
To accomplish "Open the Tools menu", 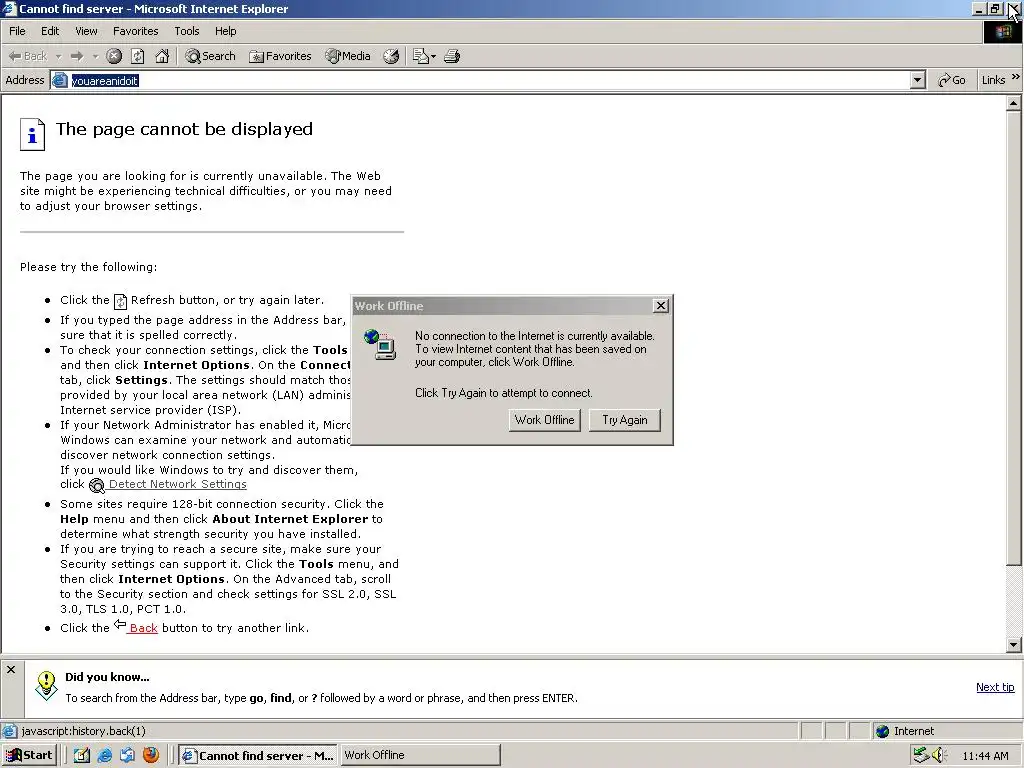I will [x=186, y=31].
